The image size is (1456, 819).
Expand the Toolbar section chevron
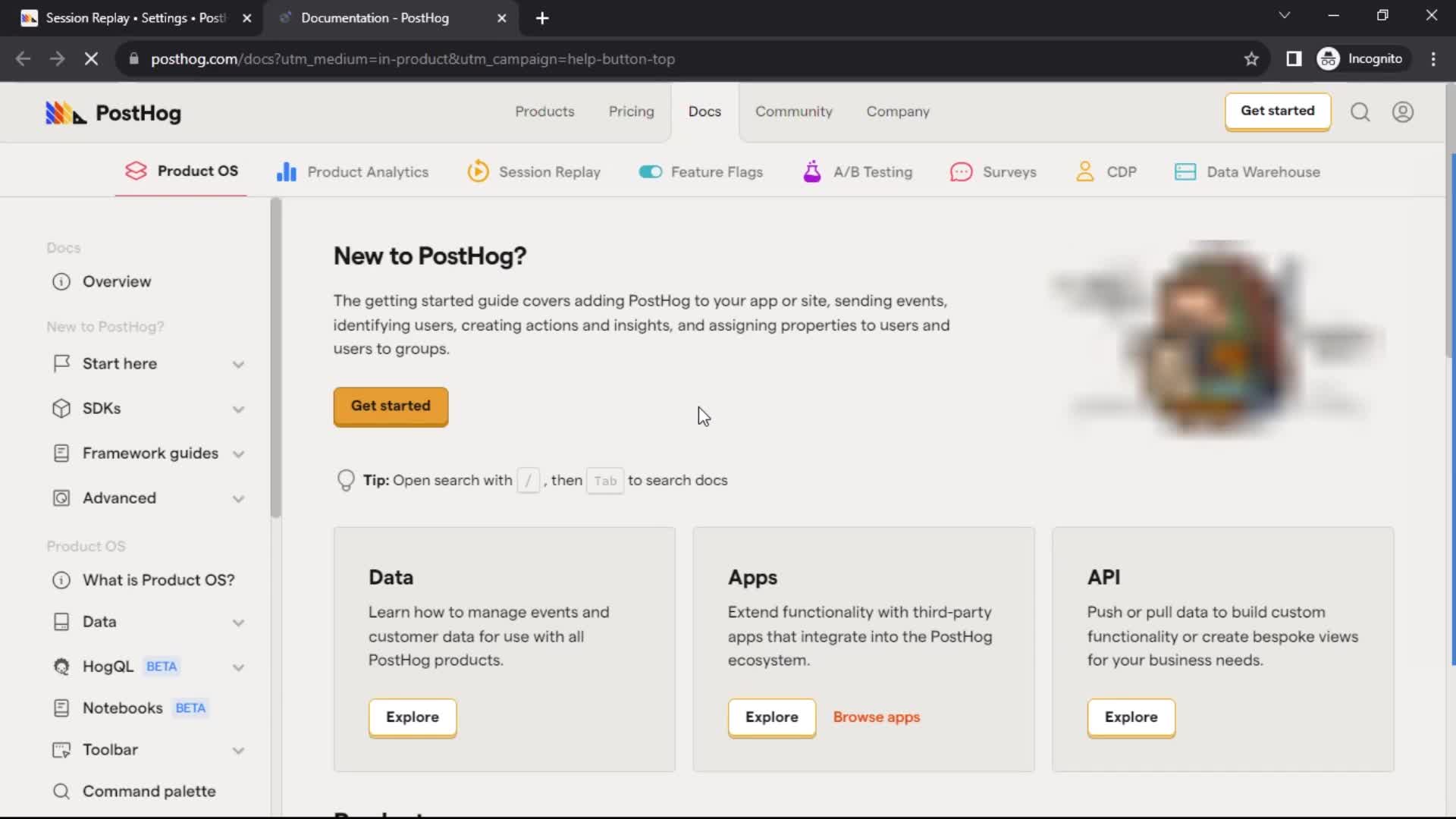click(x=238, y=751)
